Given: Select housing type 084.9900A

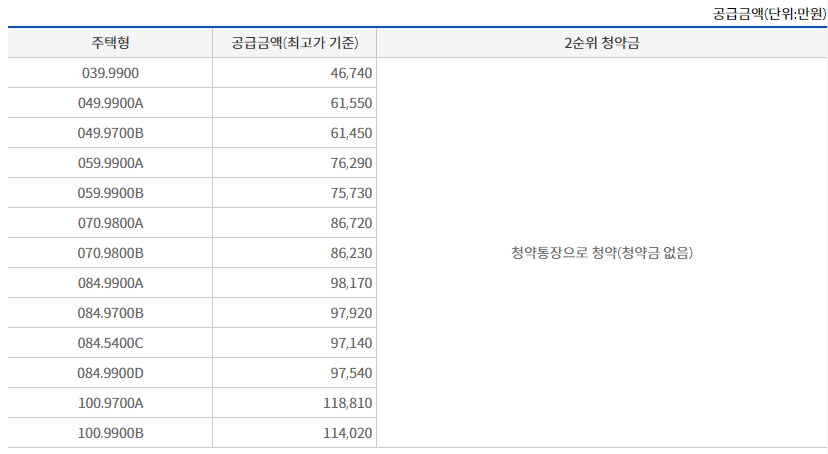Looking at the screenshot, I should pos(110,283).
